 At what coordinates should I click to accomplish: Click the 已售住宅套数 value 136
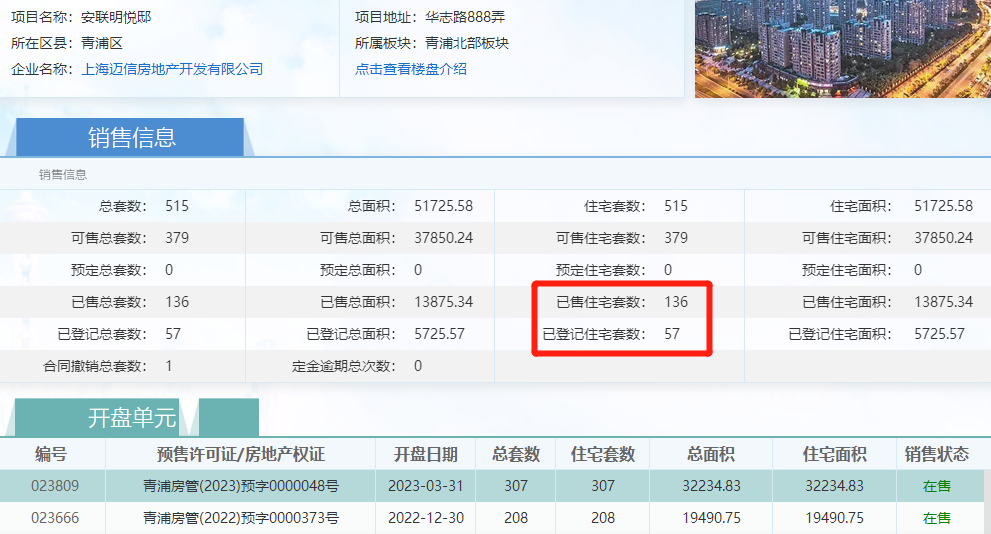676,302
